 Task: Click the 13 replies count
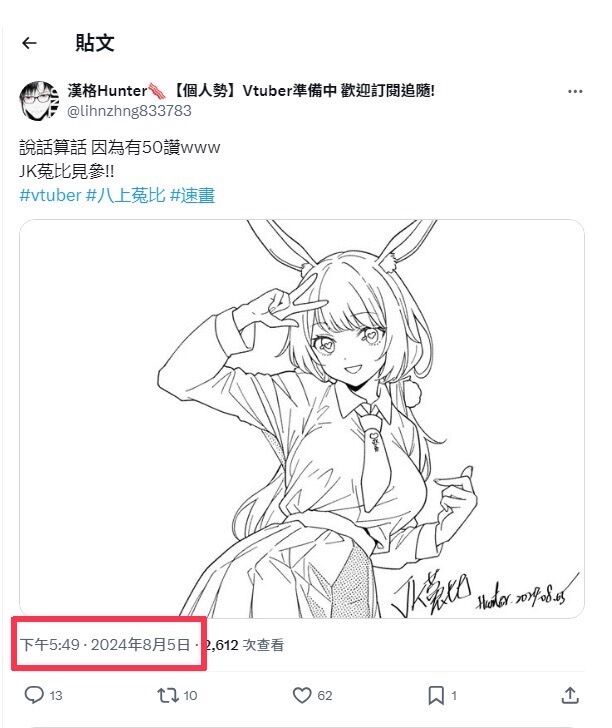pos(56,696)
